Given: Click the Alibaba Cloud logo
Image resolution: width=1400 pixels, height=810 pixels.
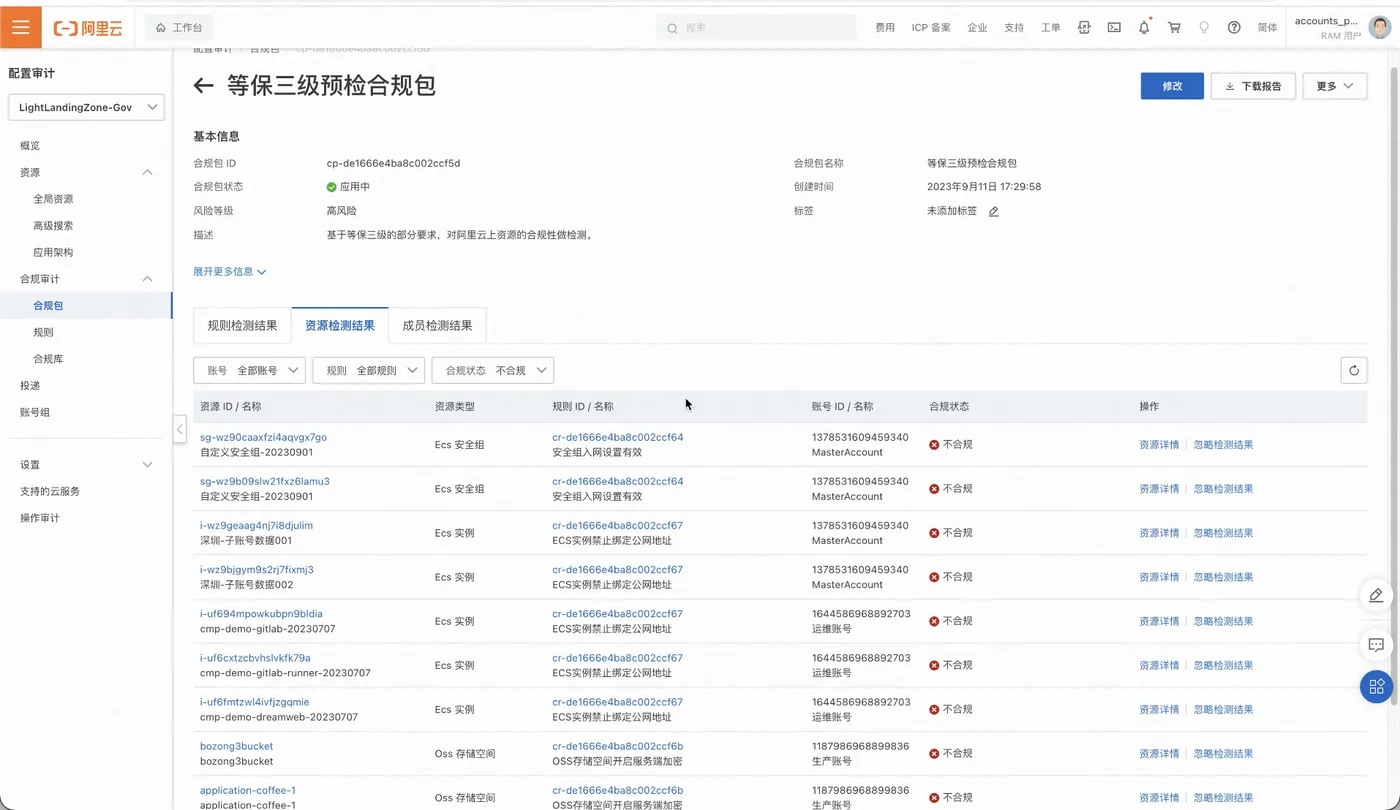Looking at the screenshot, I should point(88,29).
